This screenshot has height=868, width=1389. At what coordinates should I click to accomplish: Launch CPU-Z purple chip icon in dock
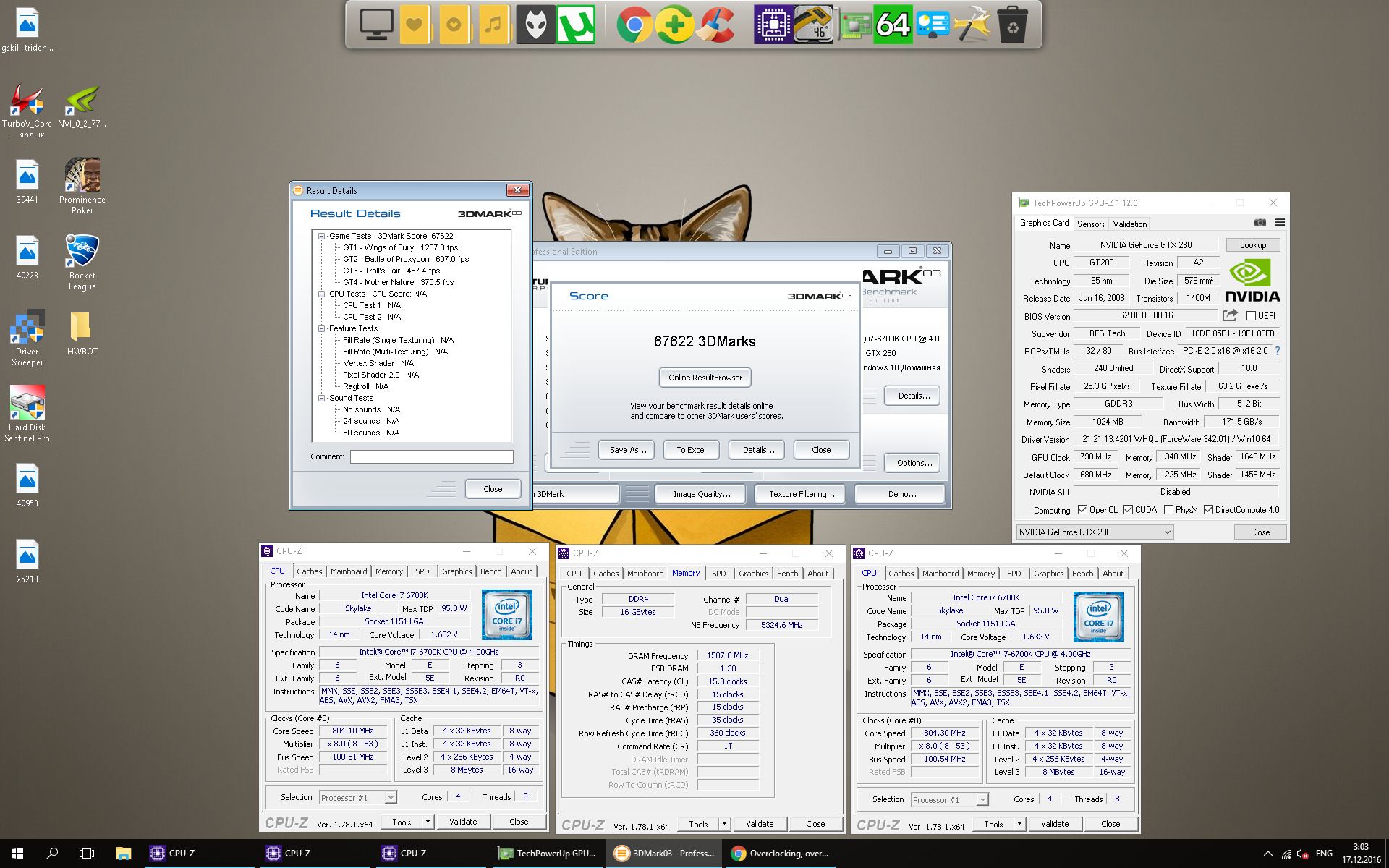(773, 24)
